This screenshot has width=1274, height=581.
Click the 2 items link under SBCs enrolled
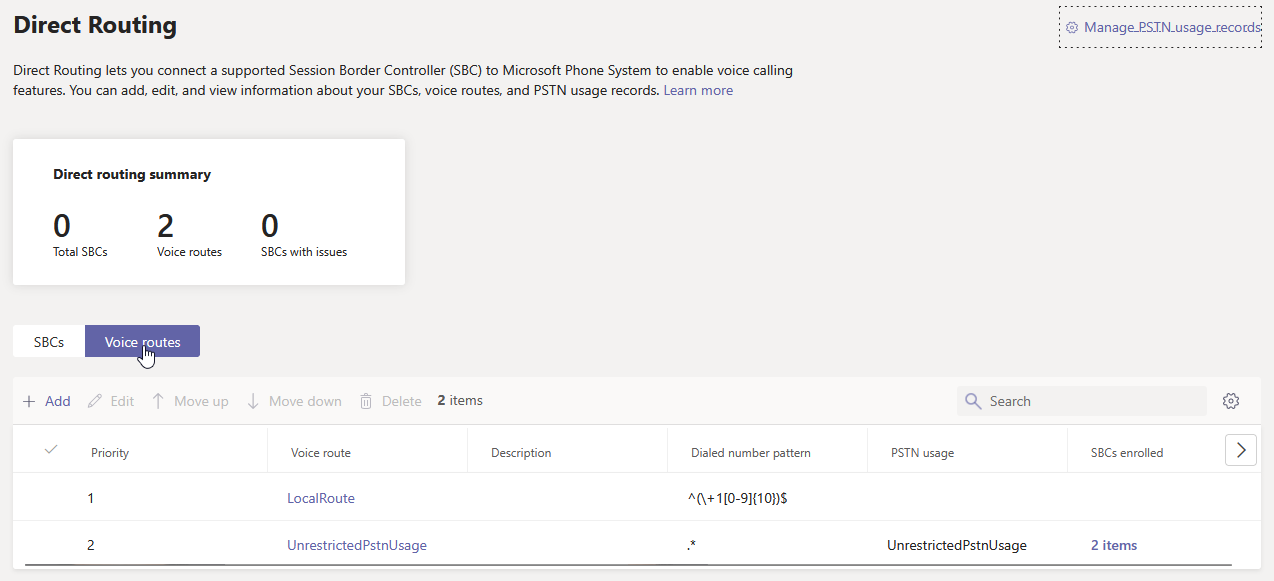[x=1113, y=545]
